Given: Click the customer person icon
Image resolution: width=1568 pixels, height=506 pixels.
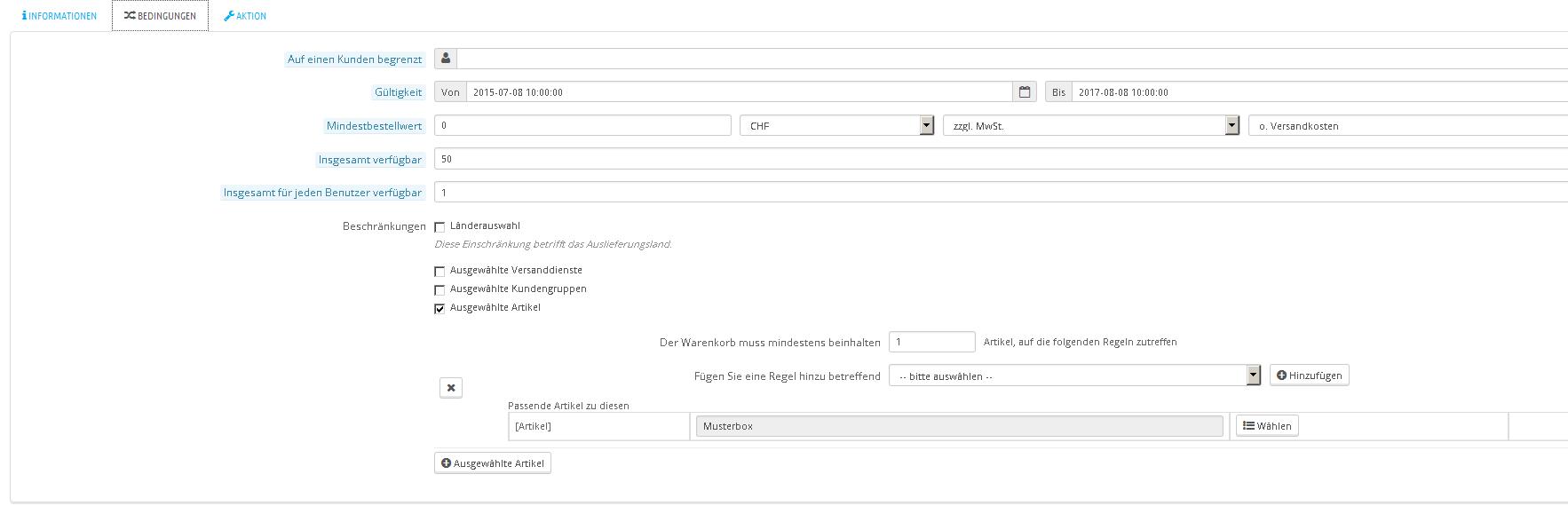Looking at the screenshot, I should (x=446, y=59).
